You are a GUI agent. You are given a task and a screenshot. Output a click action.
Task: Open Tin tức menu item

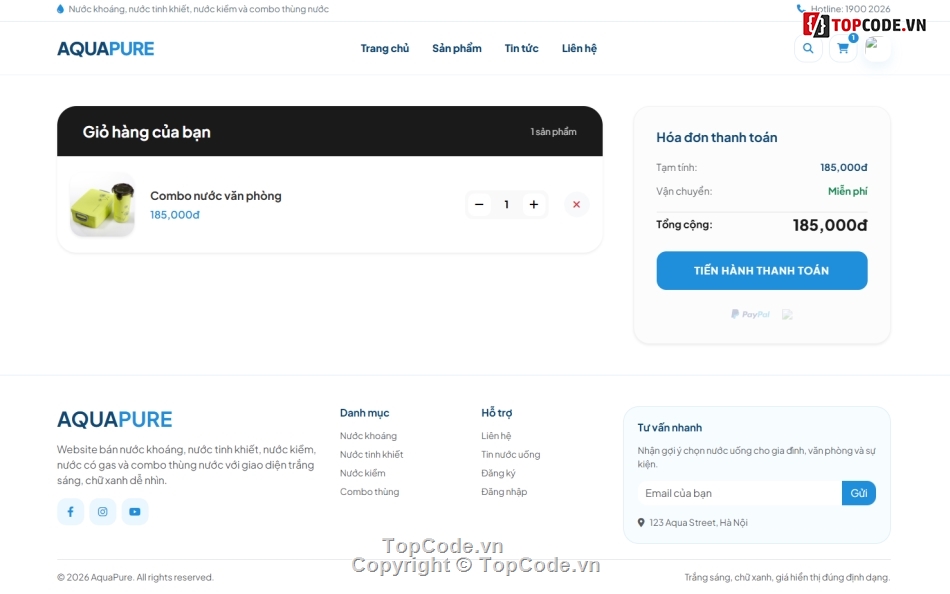(522, 48)
